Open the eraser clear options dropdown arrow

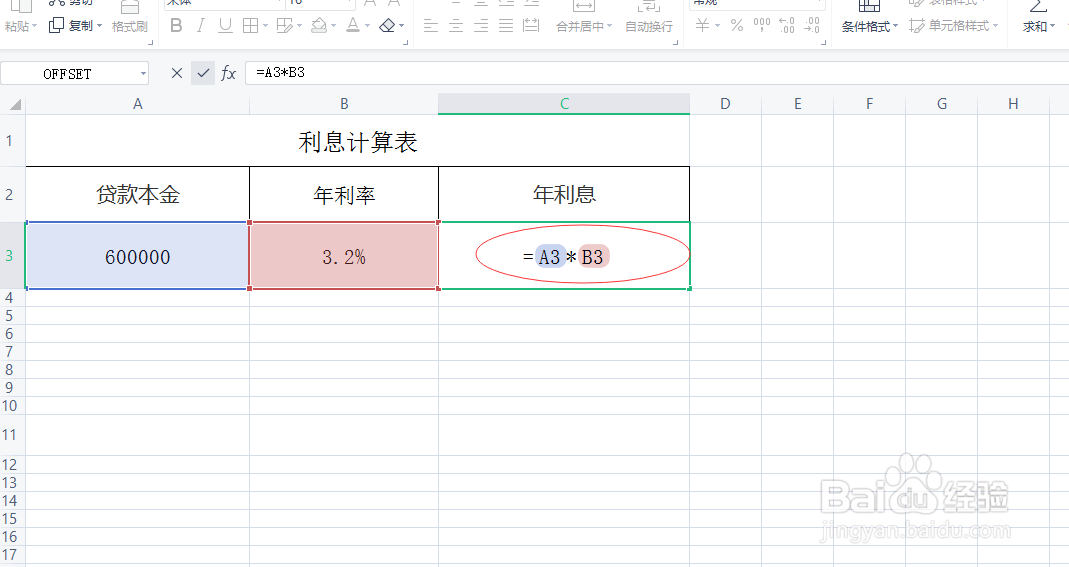(402, 27)
